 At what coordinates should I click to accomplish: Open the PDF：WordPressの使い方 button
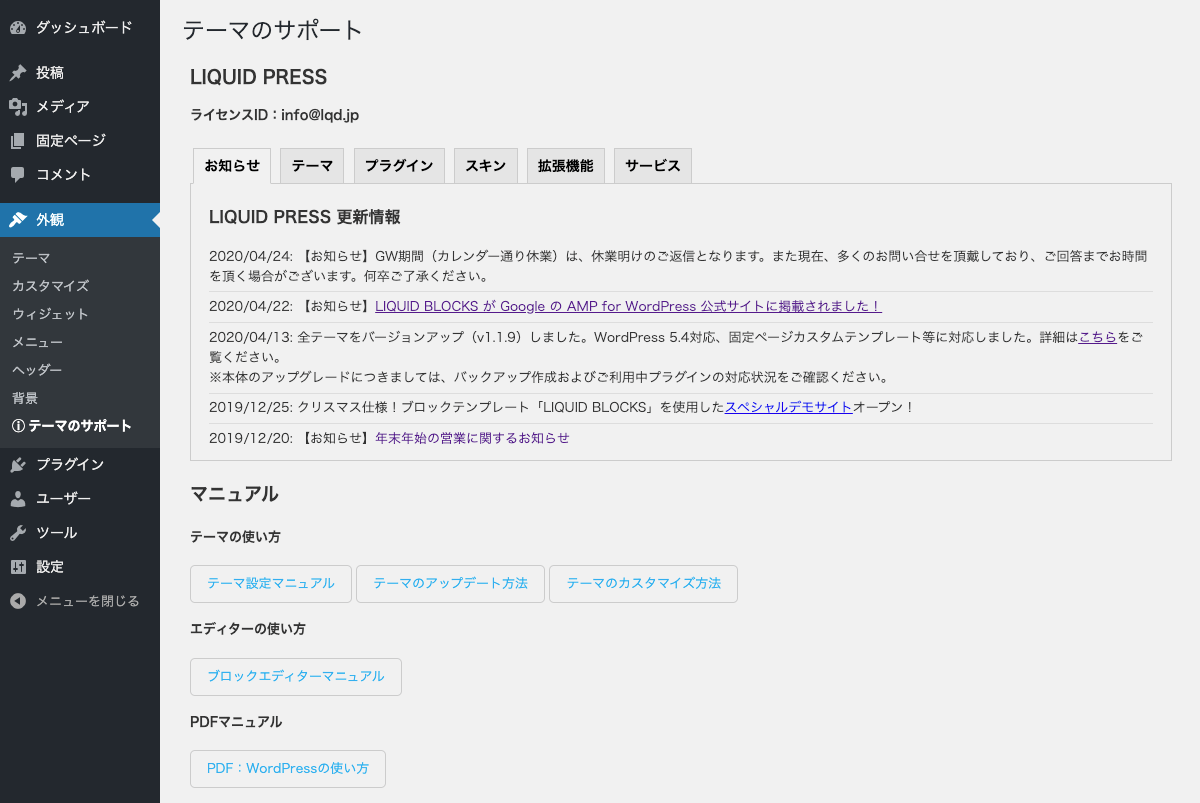coord(288,769)
